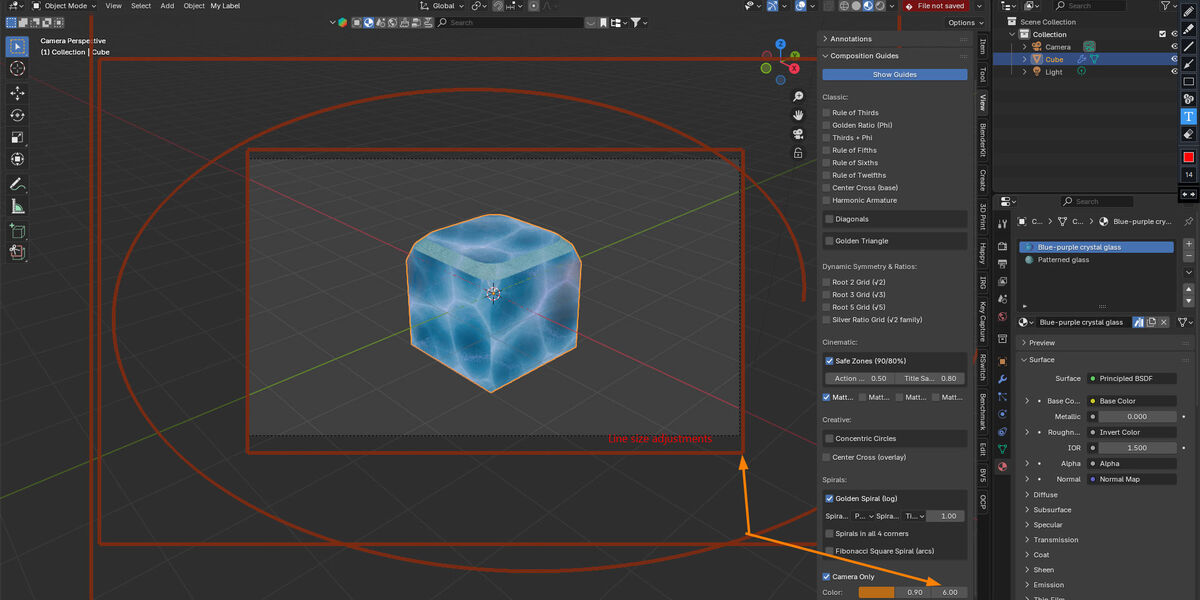Select the Move tool in toolbar
The image size is (1200, 600).
point(17,92)
